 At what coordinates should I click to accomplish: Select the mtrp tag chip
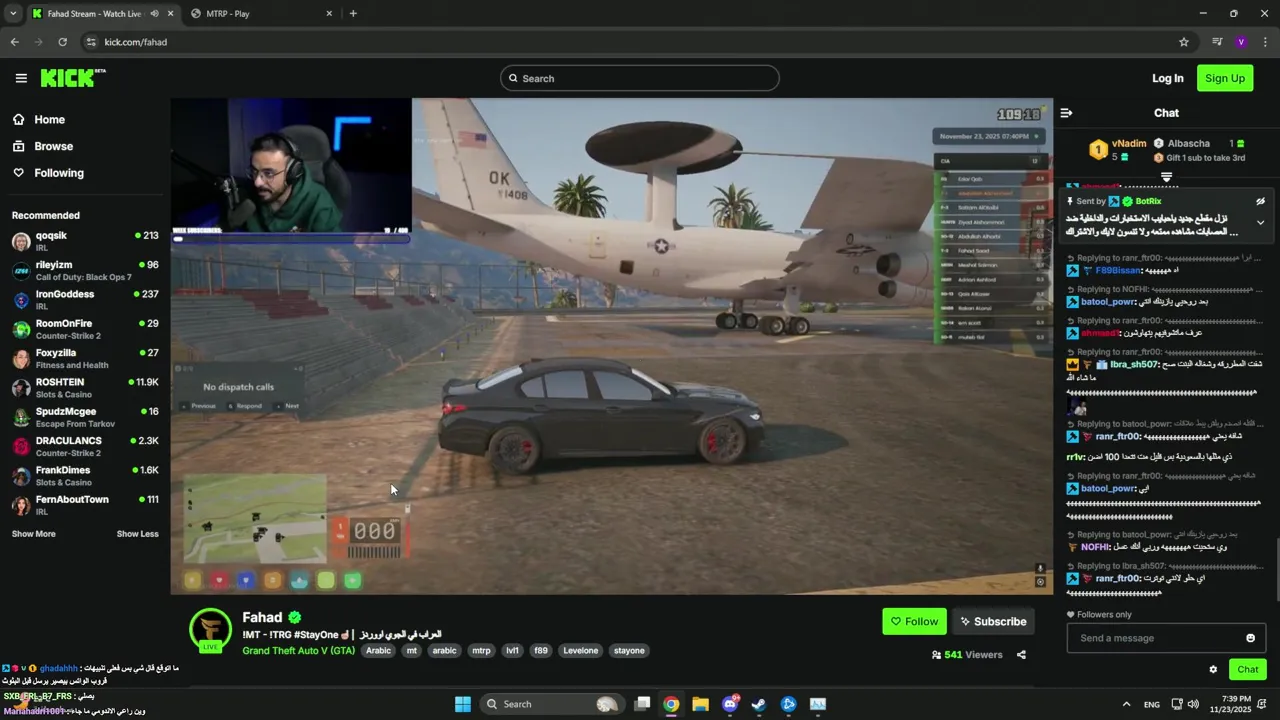coord(481,650)
